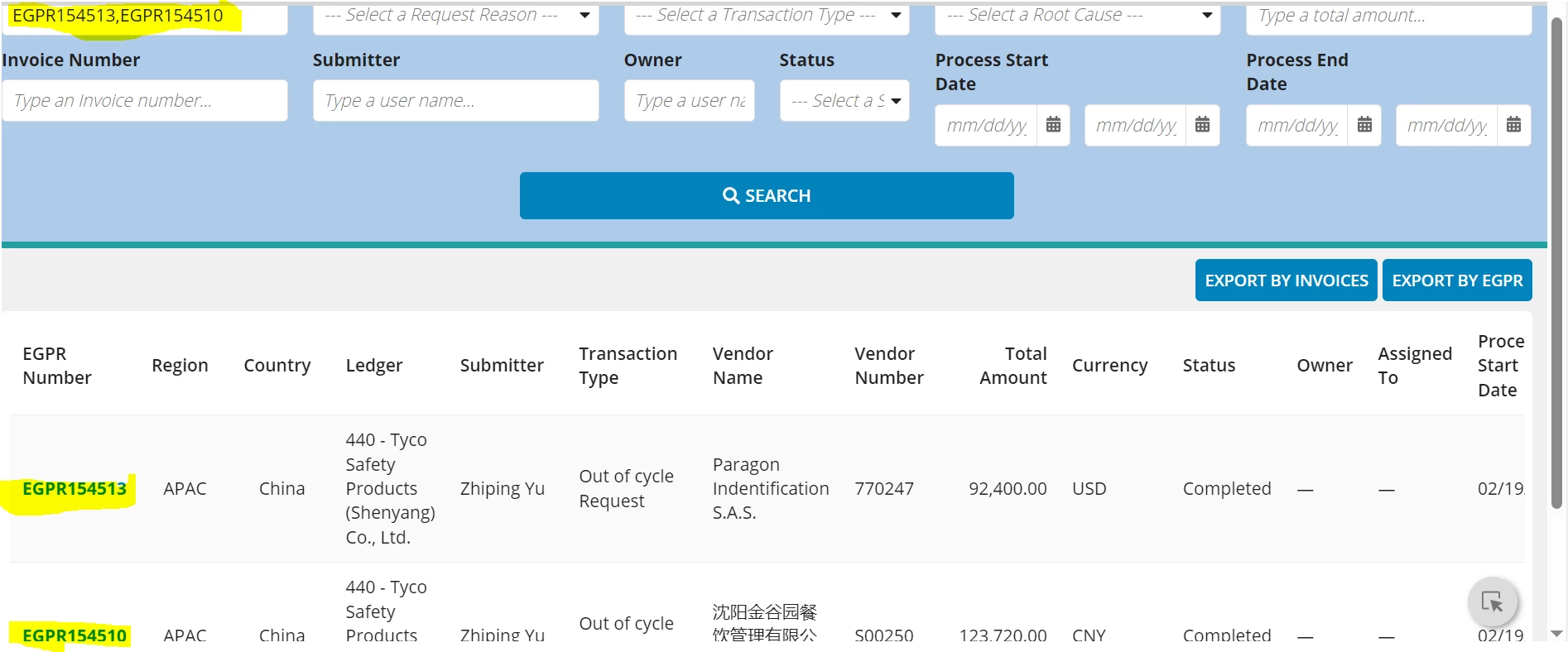Open EGPR154513 record link
This screenshot has height=652, width=1568.
pos(75,489)
